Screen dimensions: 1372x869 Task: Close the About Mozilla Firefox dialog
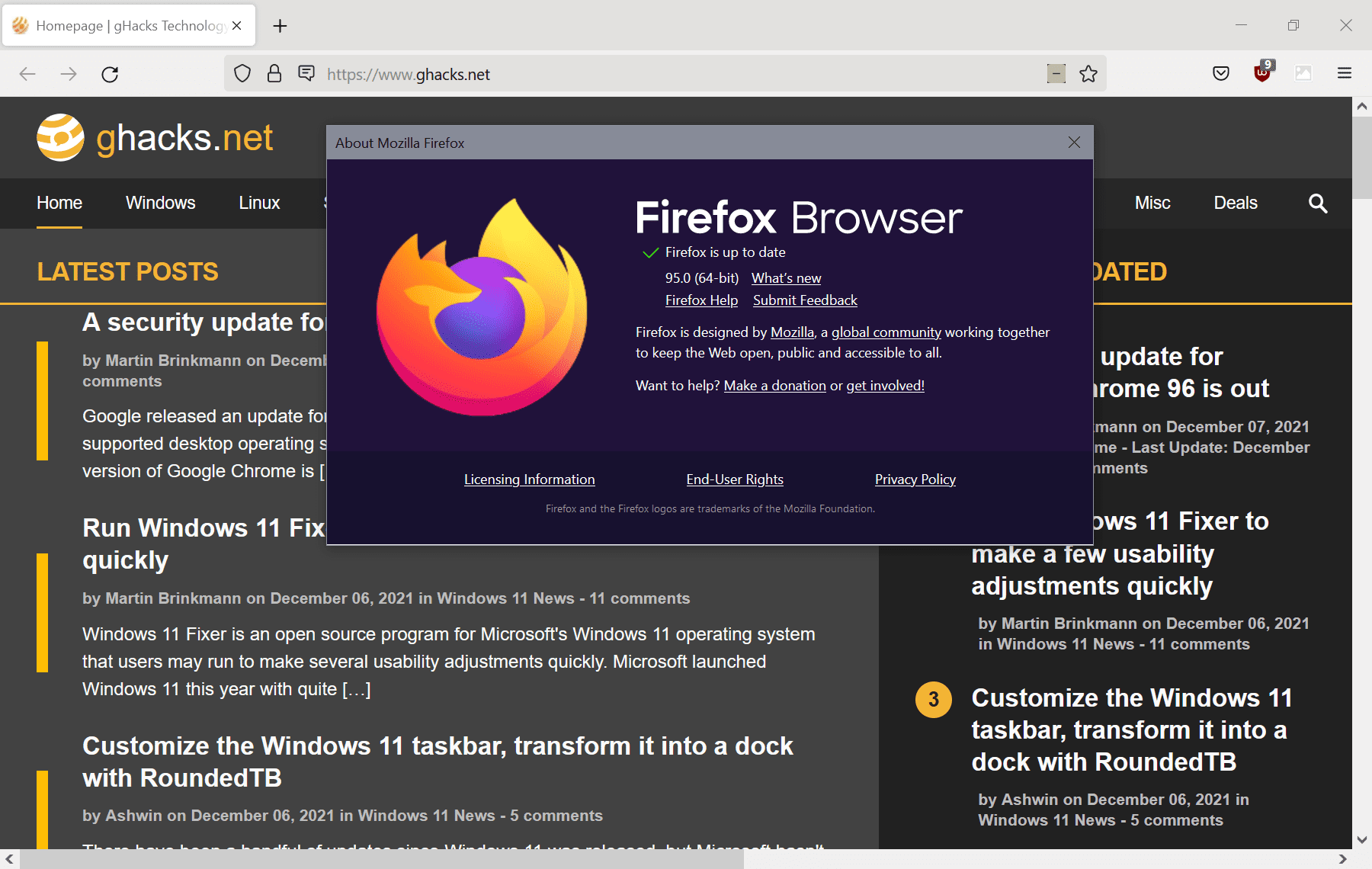[x=1074, y=143]
